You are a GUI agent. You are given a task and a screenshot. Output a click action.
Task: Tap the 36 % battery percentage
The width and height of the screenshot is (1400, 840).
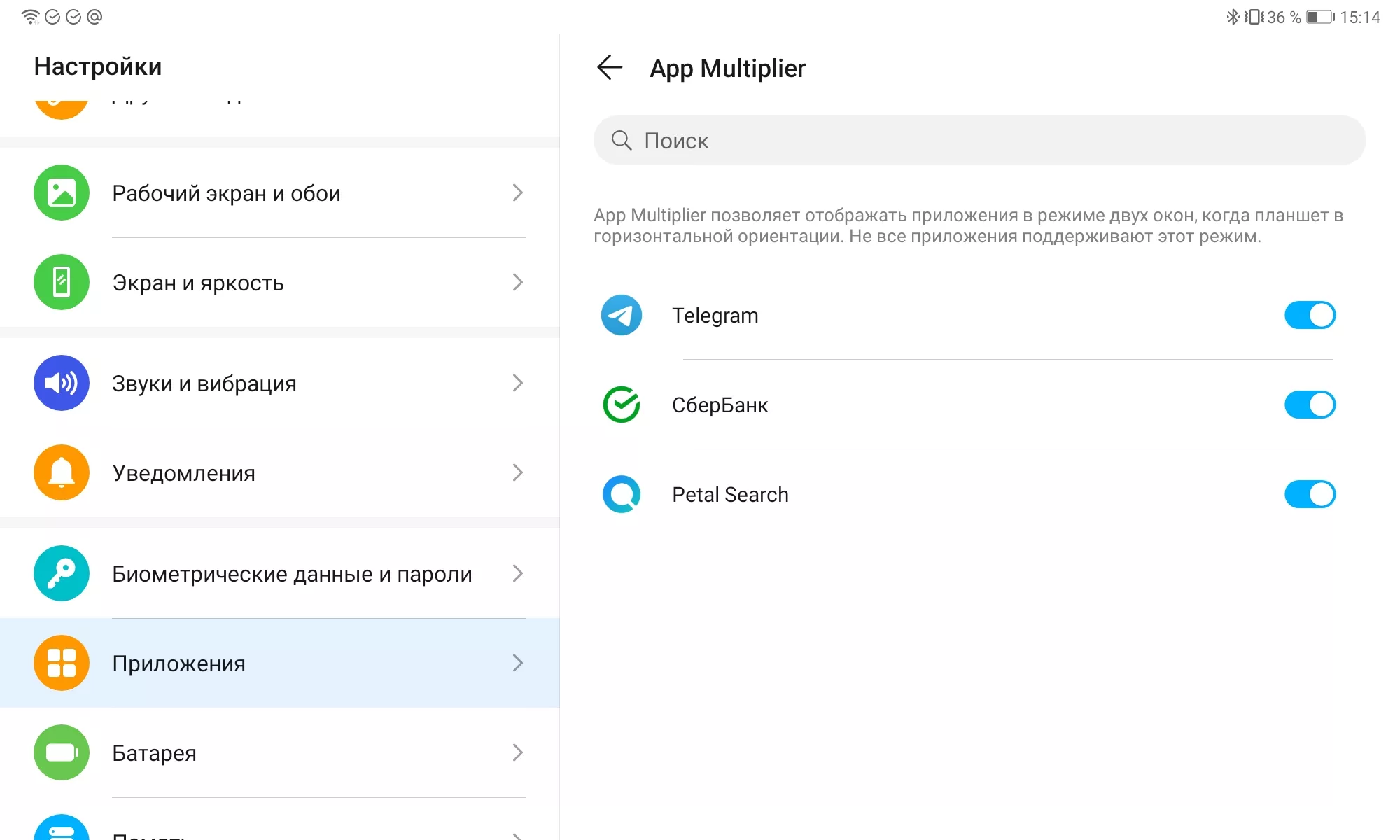[1284, 17]
